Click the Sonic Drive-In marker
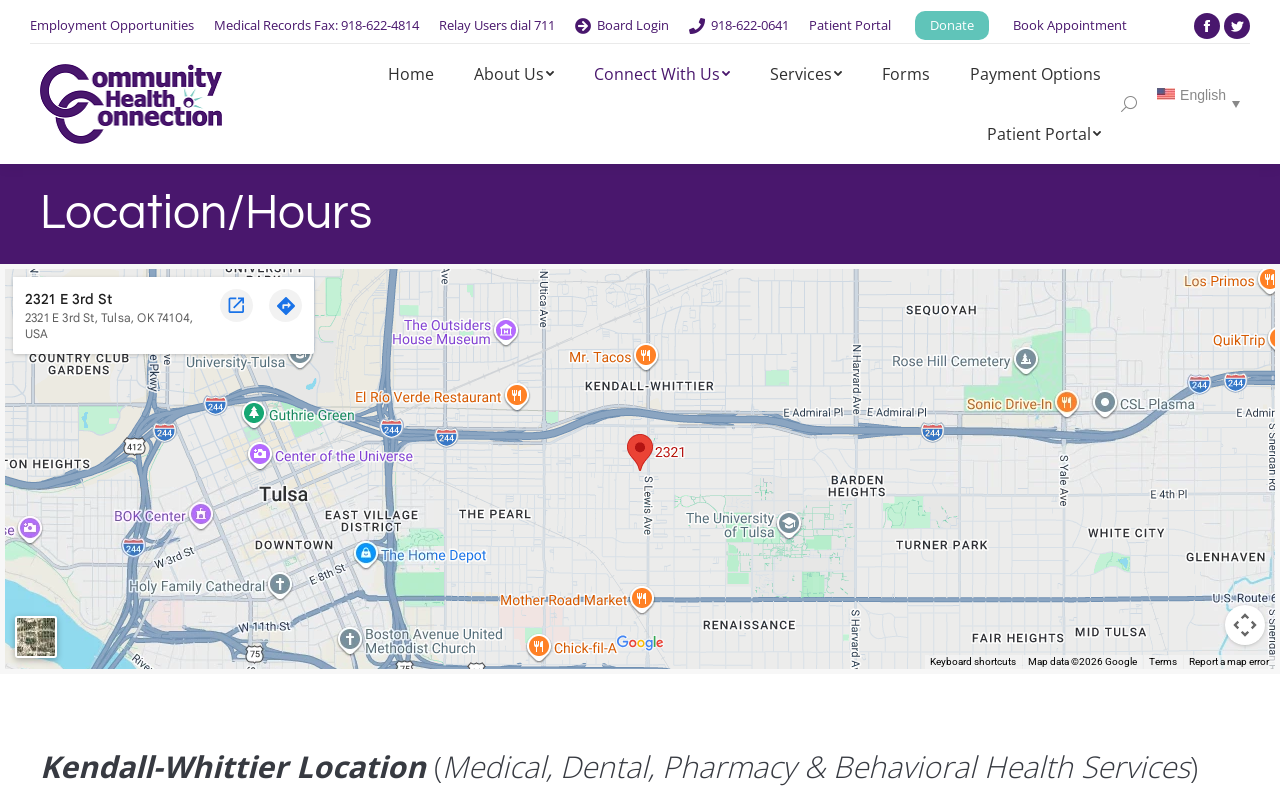 click(1067, 402)
